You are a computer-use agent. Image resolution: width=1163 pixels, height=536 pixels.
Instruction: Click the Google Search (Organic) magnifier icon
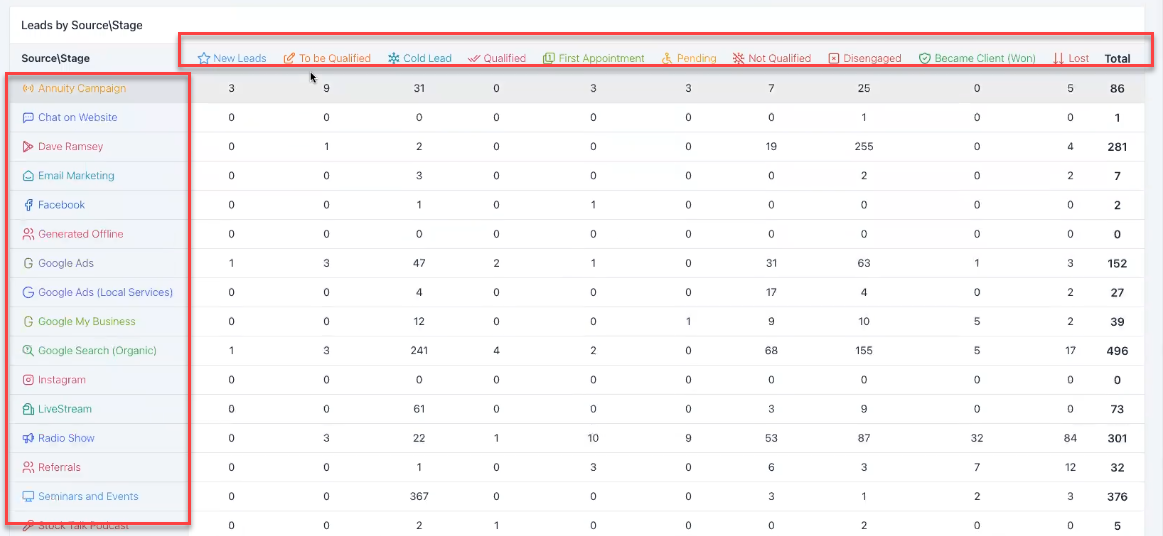(28, 351)
